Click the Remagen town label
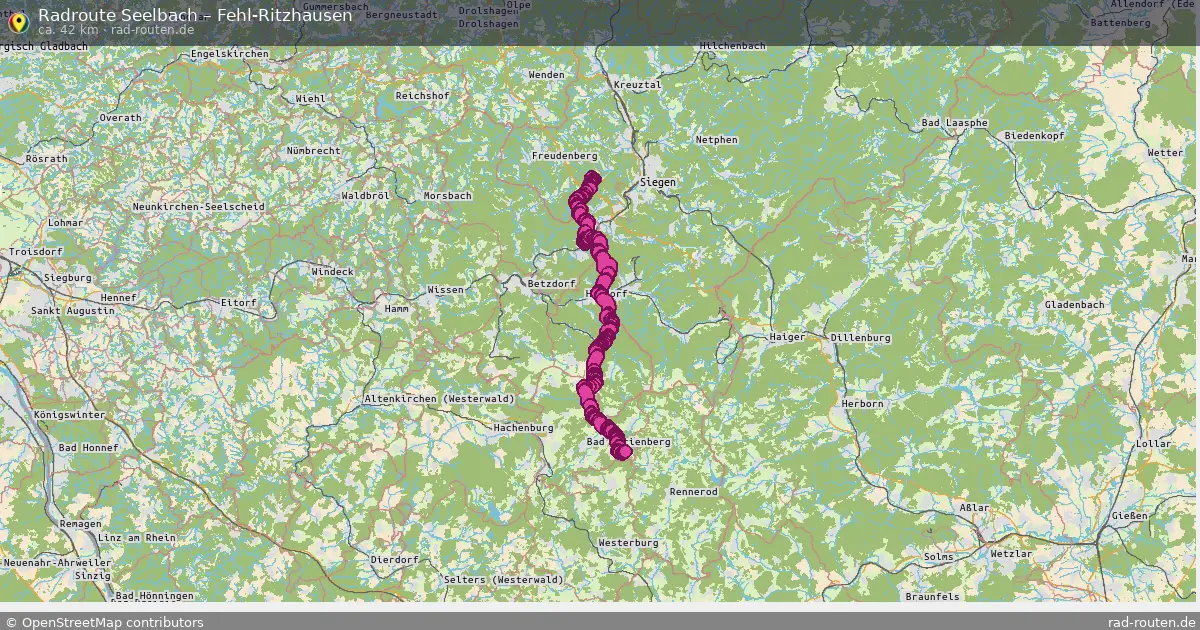The height and width of the screenshot is (630, 1200). pyautogui.click(x=80, y=524)
